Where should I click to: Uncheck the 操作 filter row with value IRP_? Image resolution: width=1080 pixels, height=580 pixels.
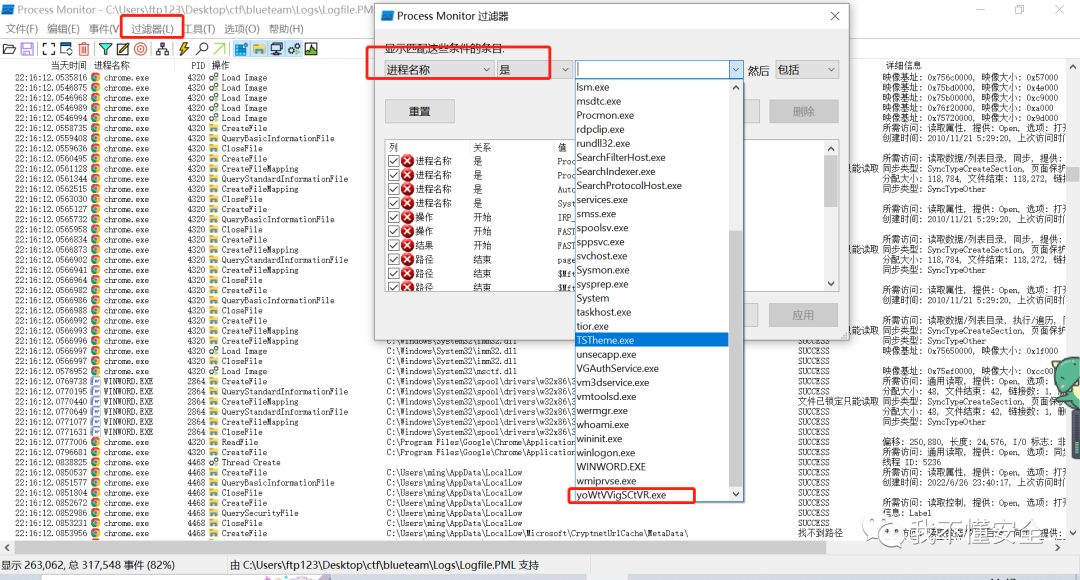tap(394, 217)
